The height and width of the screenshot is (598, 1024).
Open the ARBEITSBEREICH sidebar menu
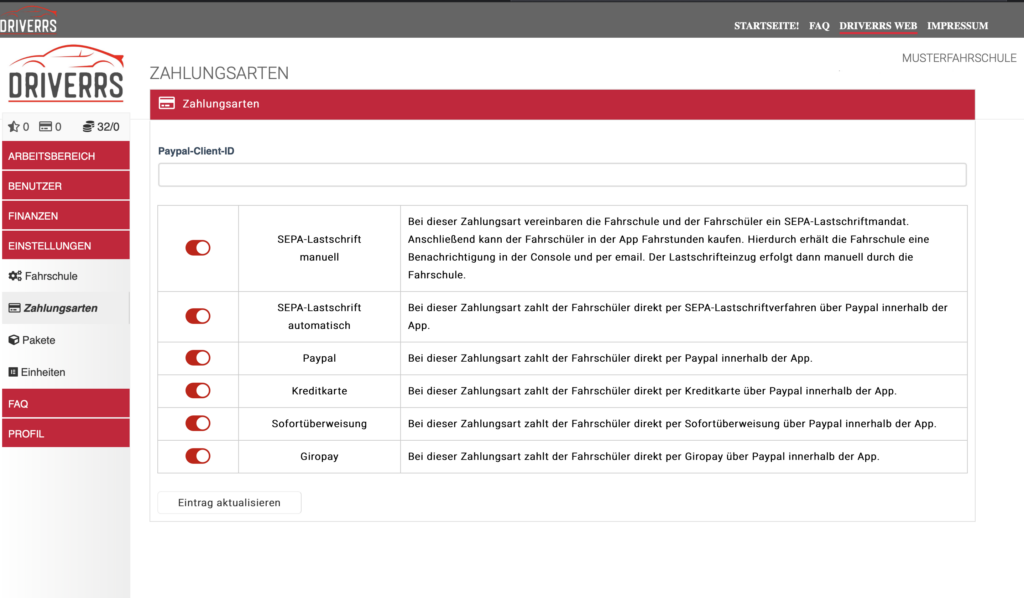click(66, 156)
